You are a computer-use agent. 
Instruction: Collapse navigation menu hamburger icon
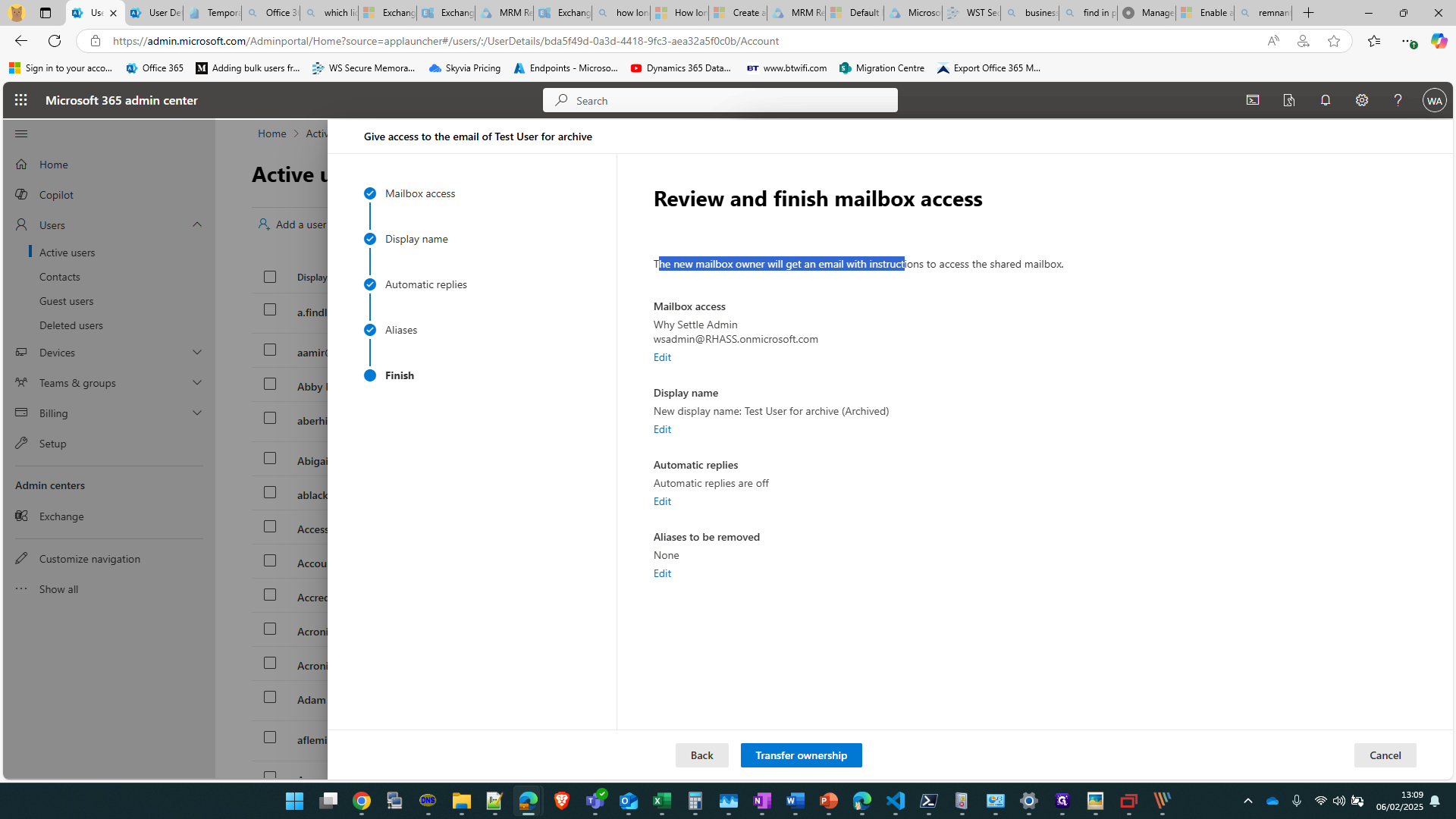click(x=21, y=133)
